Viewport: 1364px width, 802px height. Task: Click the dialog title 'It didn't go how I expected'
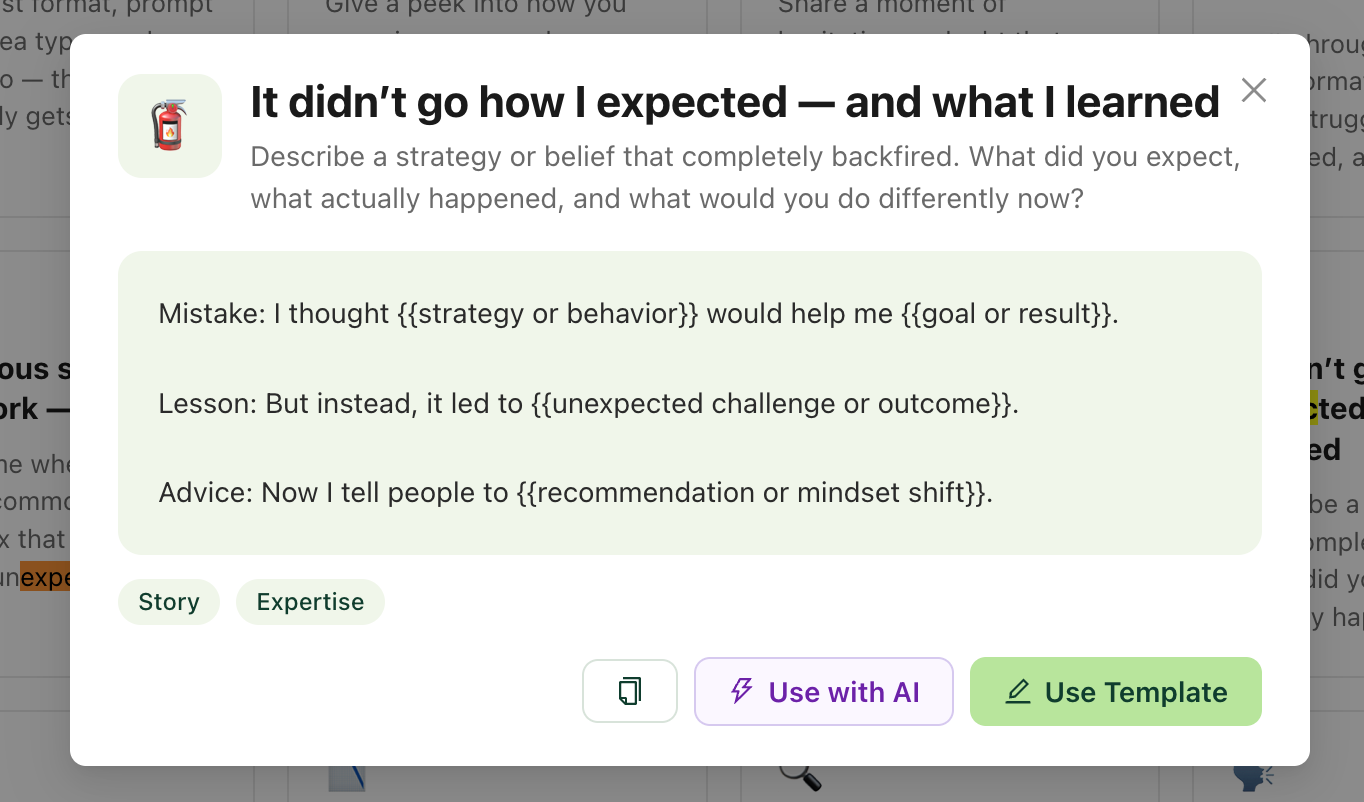point(735,102)
